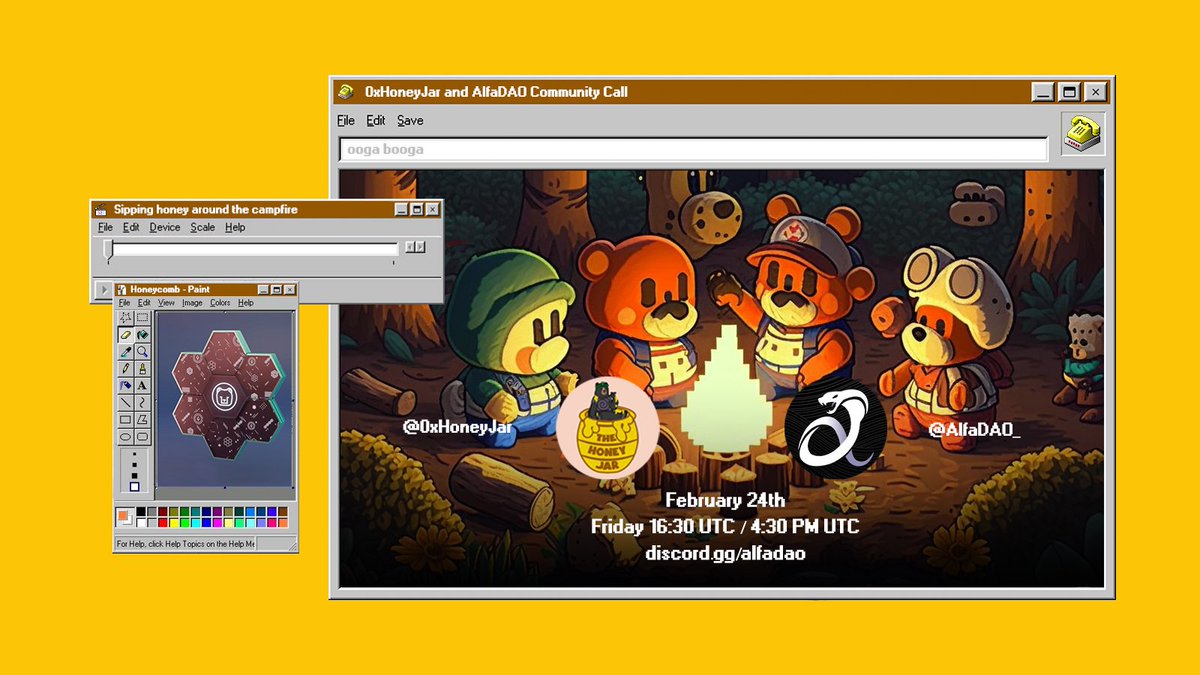Open File menu in the campfire player window

coord(105,227)
